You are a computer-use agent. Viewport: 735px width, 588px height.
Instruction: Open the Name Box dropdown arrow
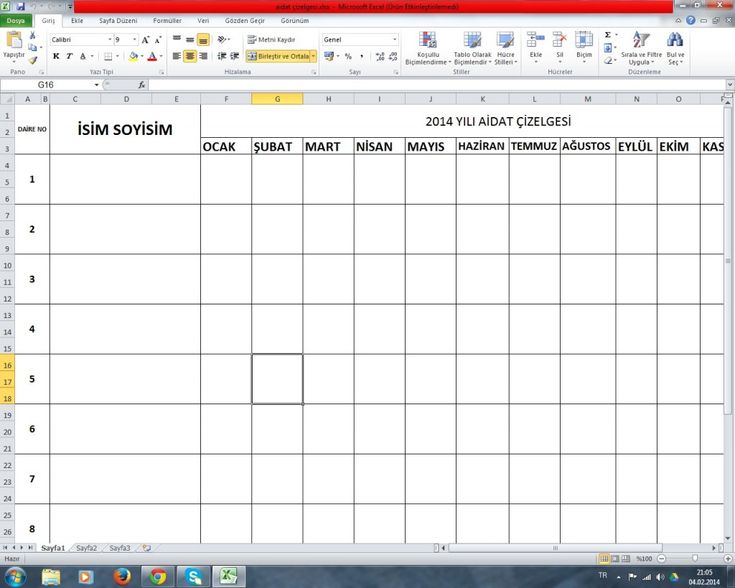97,85
